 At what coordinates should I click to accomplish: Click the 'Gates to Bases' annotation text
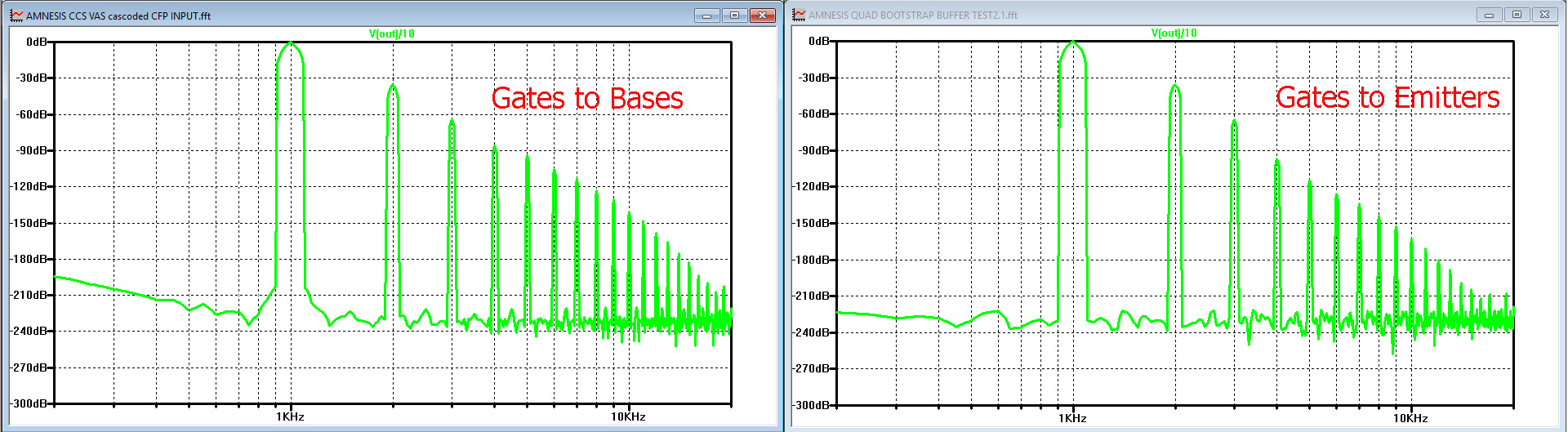pyautogui.click(x=587, y=98)
